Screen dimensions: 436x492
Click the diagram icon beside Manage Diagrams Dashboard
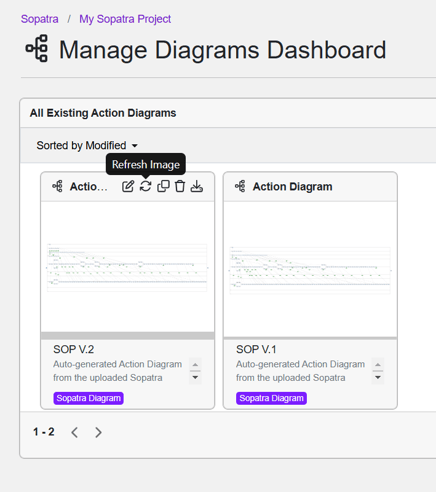(x=37, y=48)
